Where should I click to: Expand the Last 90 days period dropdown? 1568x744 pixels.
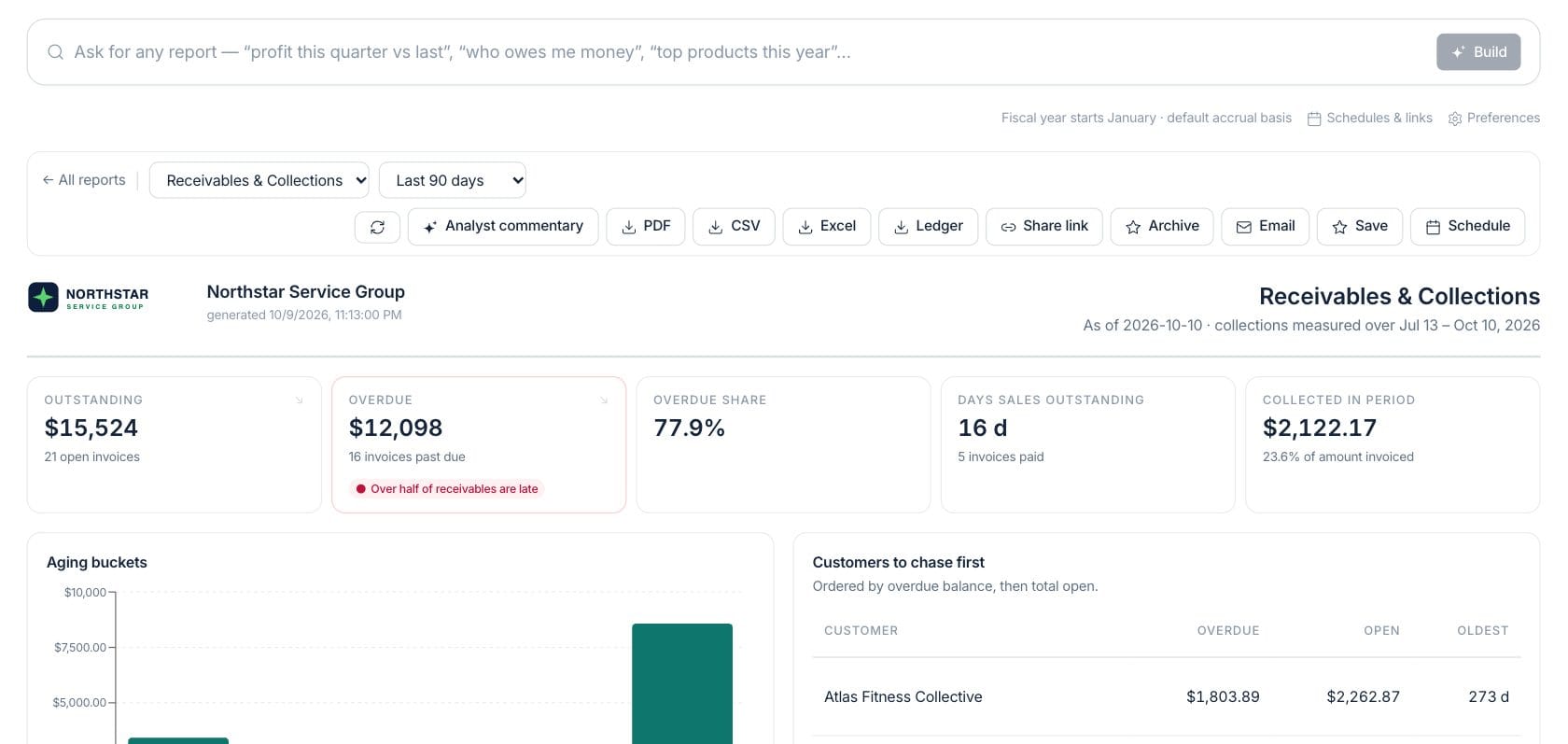453,180
